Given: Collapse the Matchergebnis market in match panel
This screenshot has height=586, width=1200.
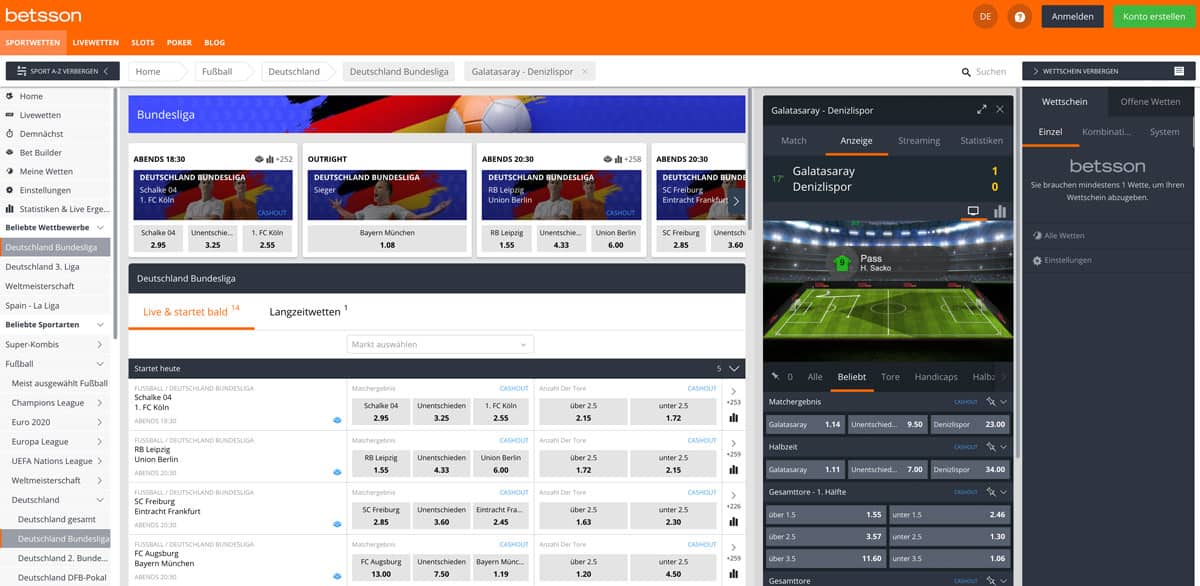Looking at the screenshot, I should tap(1004, 401).
